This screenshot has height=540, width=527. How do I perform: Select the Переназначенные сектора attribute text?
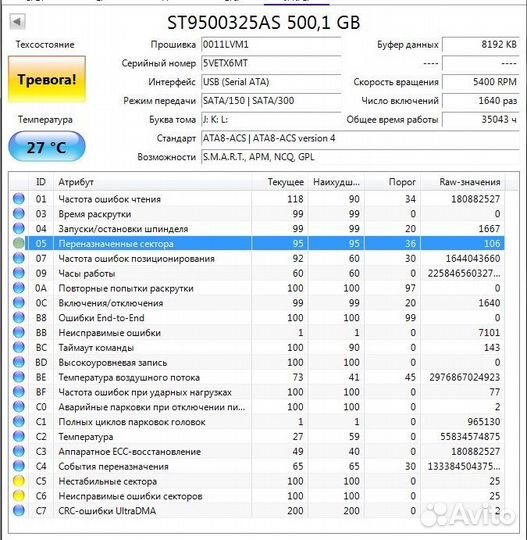116,244
